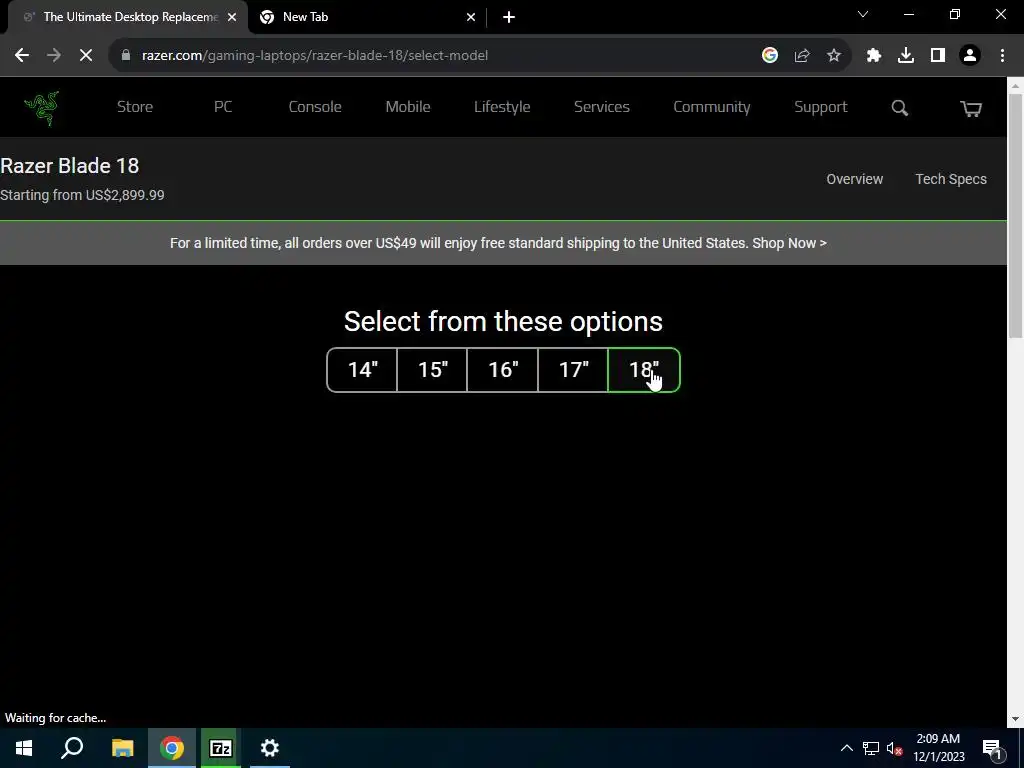Click the page vertical scrollbar thumb
The height and width of the screenshot is (768, 1024).
(x=1016, y=216)
